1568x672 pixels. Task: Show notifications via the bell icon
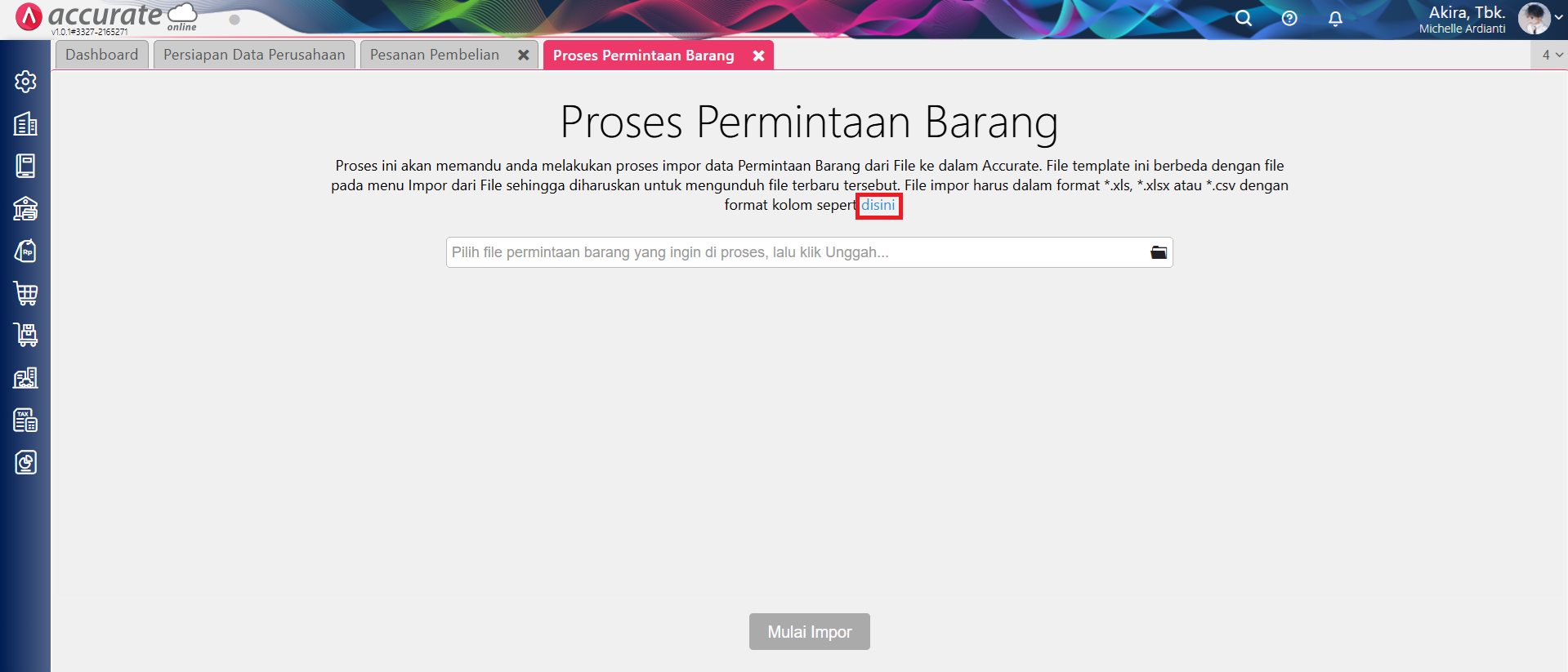[1335, 18]
